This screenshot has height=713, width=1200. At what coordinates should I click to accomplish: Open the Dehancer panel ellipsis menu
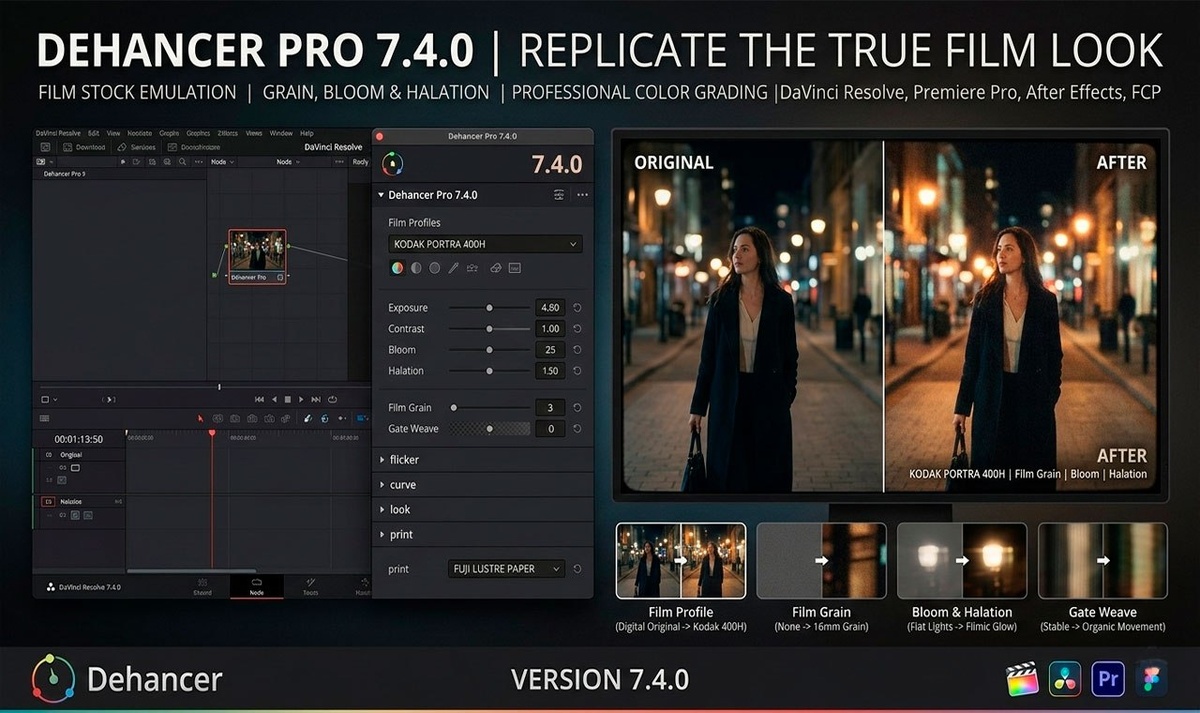click(x=582, y=195)
